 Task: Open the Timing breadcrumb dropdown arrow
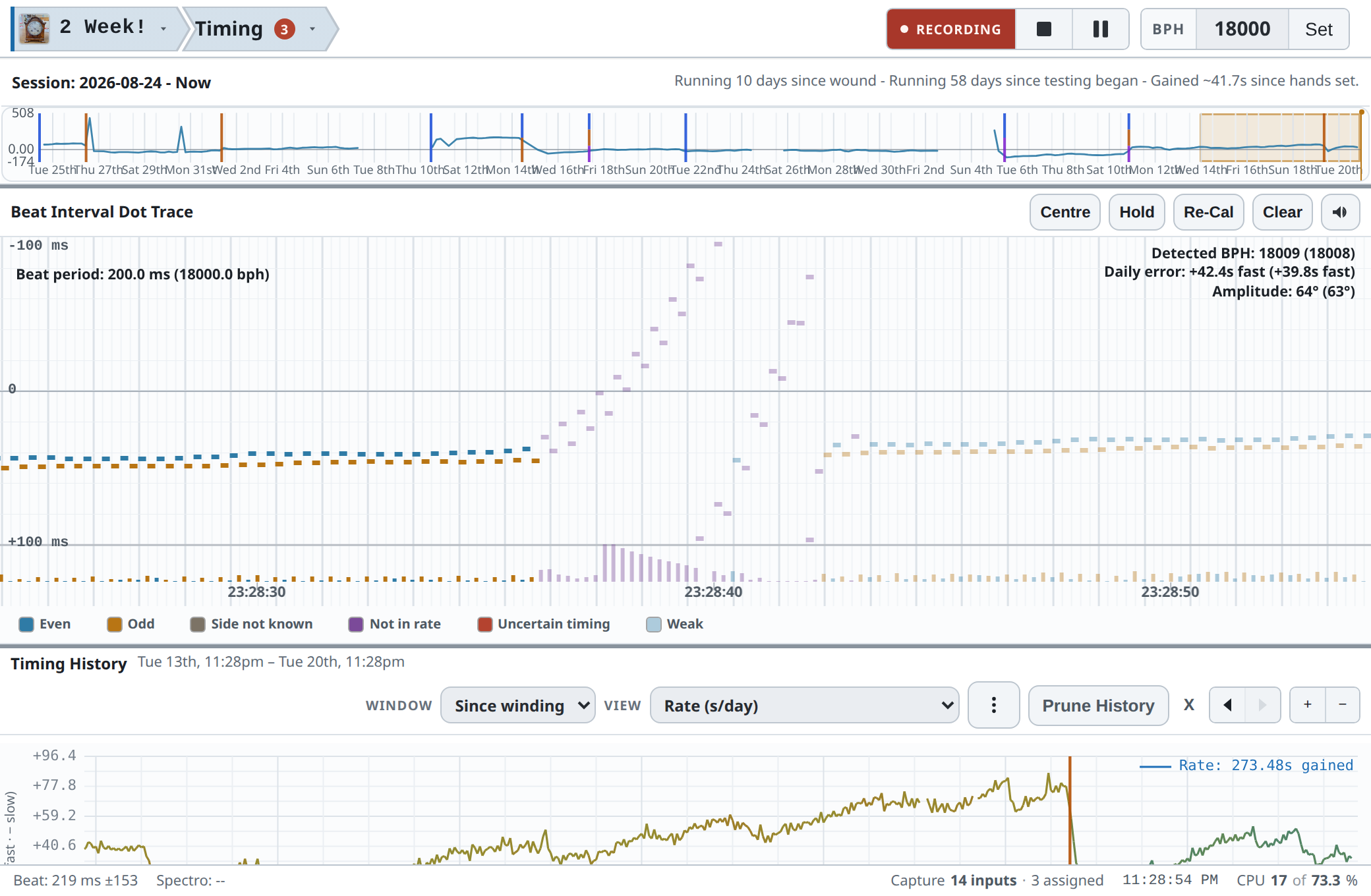[x=312, y=29]
